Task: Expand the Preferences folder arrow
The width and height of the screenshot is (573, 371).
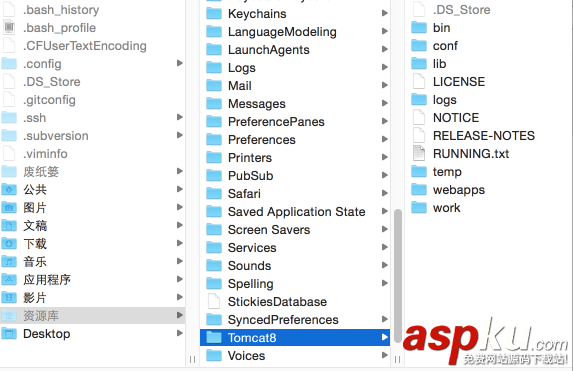Action: (384, 139)
